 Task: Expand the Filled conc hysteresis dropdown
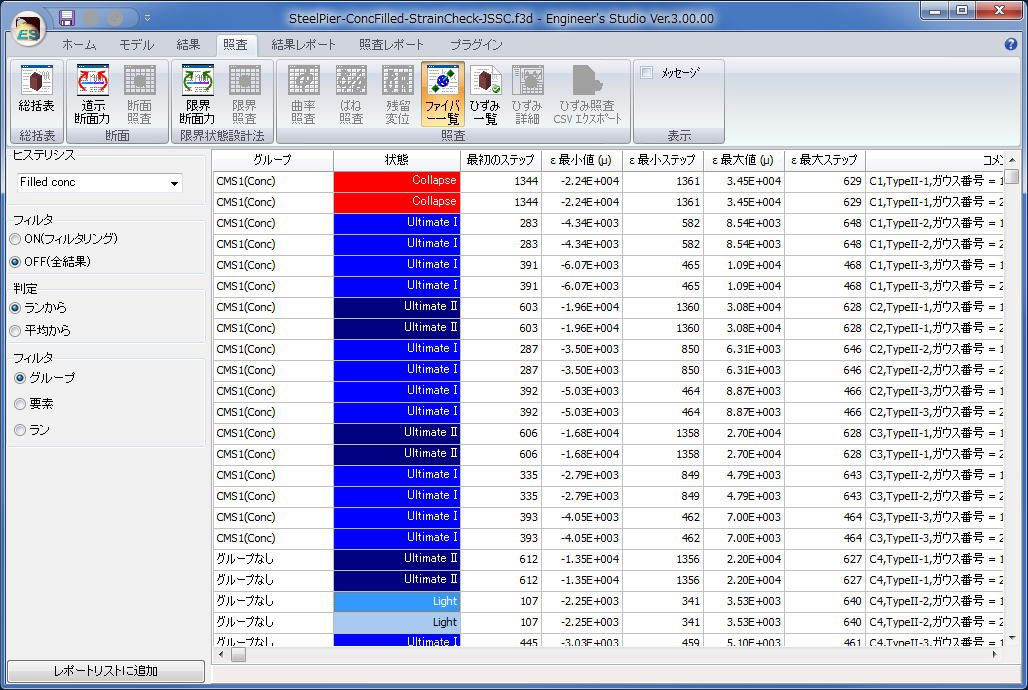coord(174,183)
